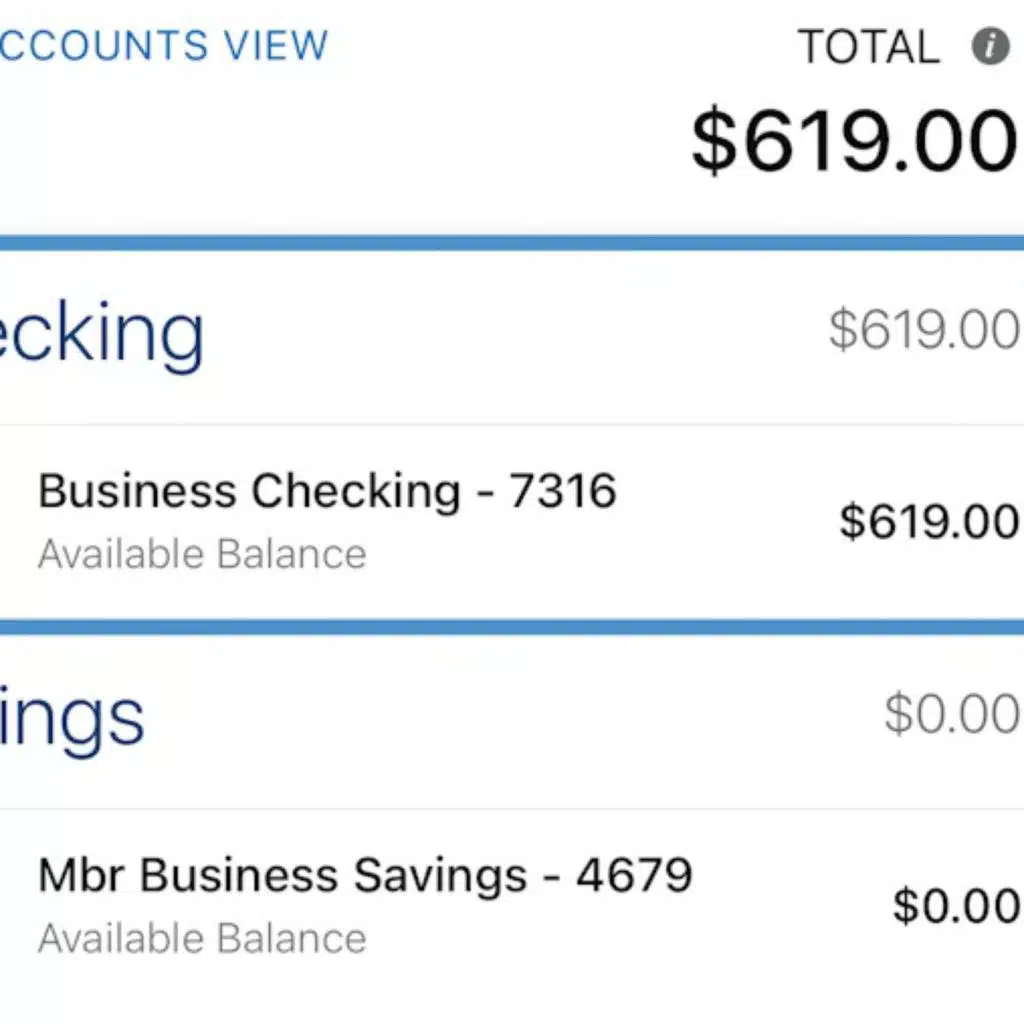
Task: Open the Accounts View link
Action: coord(163,45)
